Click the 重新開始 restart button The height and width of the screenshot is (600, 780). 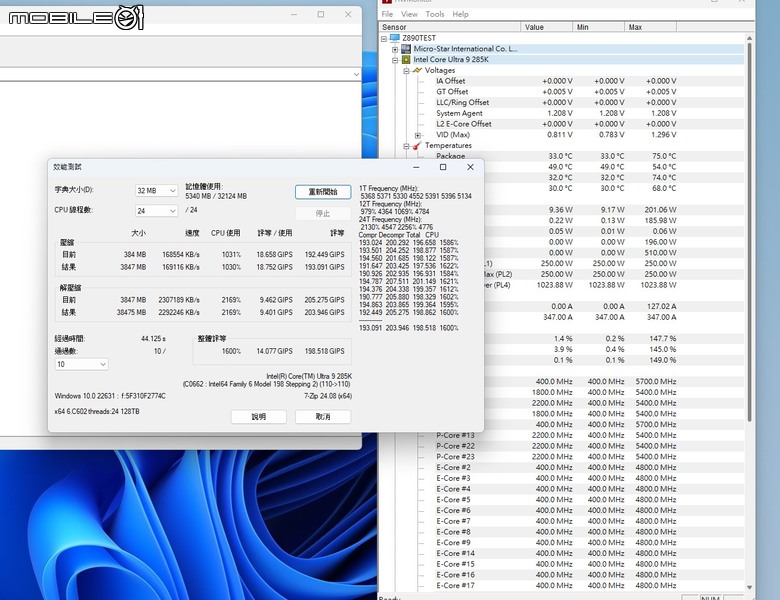pyautogui.click(x=323, y=192)
